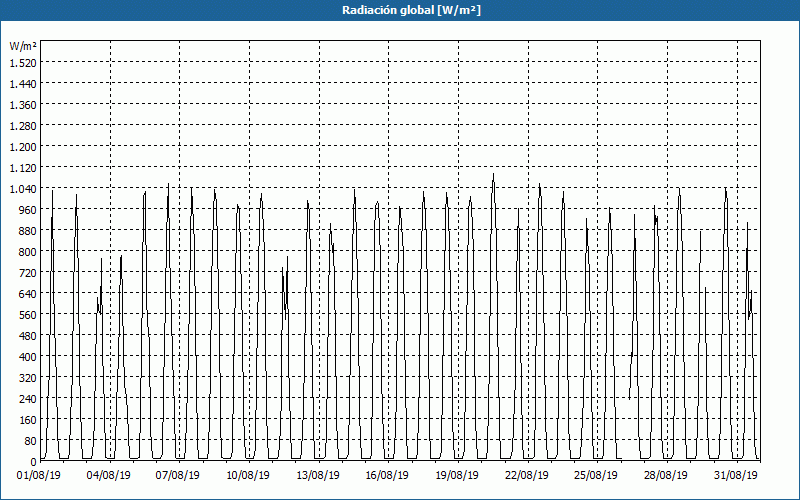The width and height of the screenshot is (800, 500).
Task: Click the 13/08/19 date label
Action: [x=318, y=476]
